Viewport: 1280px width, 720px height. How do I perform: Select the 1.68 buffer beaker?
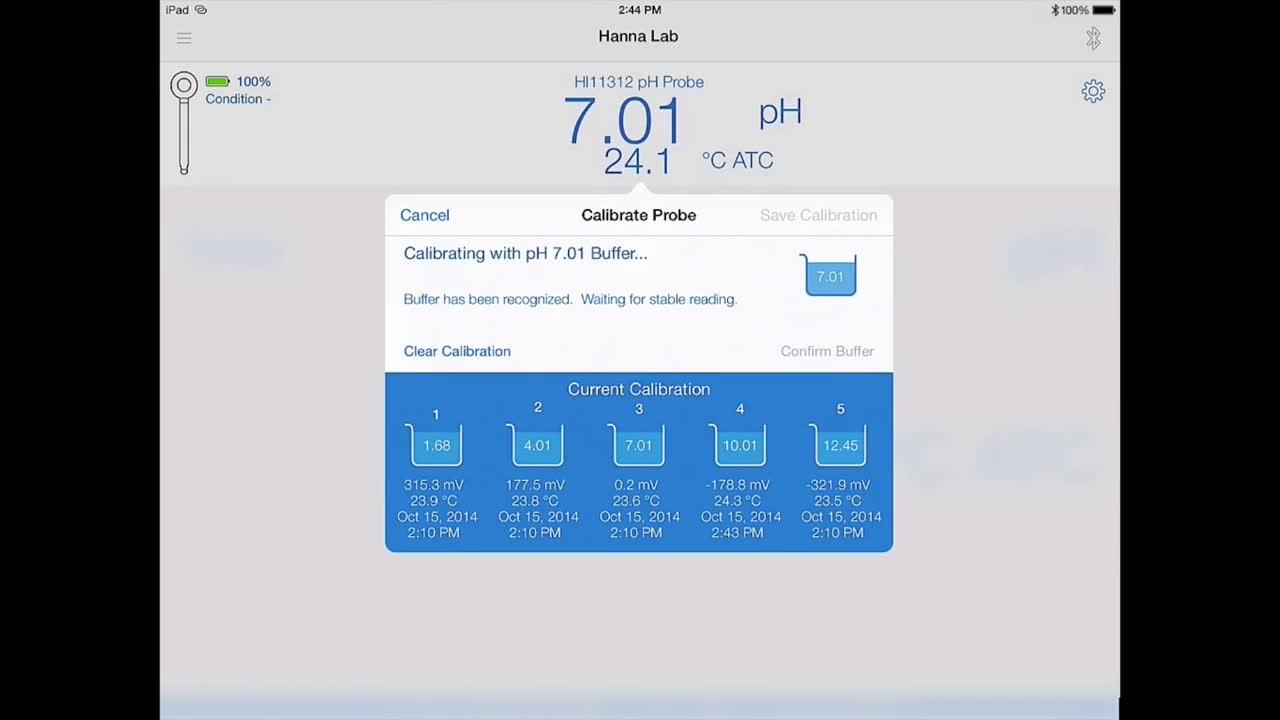click(436, 445)
